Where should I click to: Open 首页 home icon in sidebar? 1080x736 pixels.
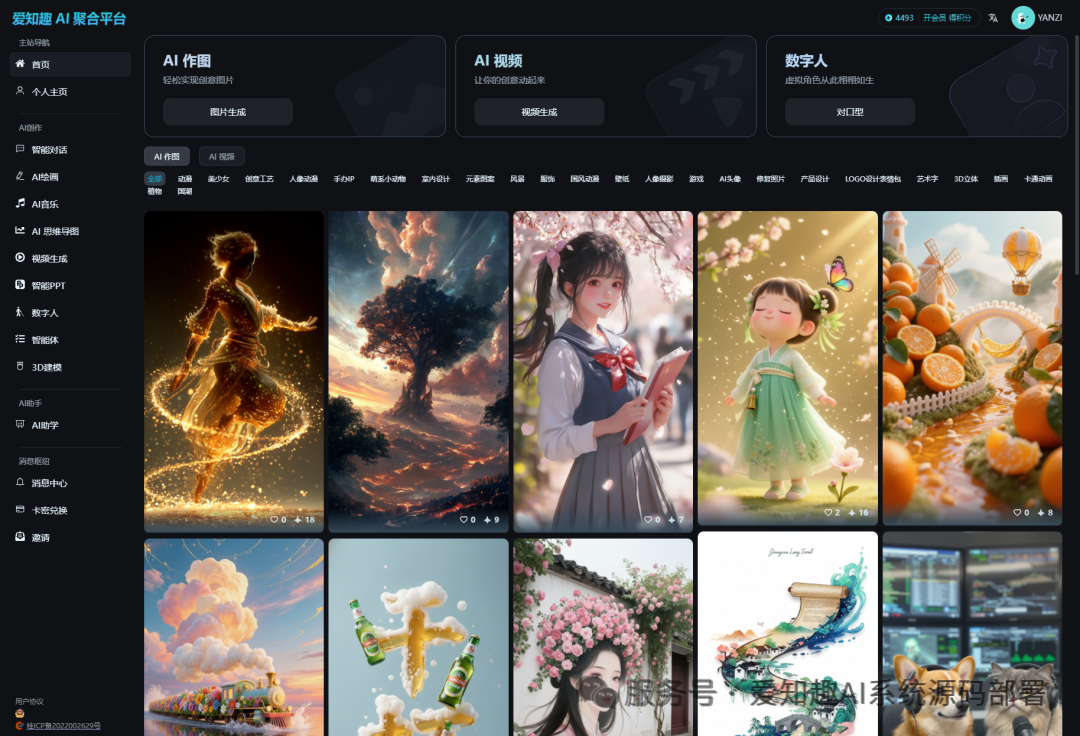[x=20, y=64]
